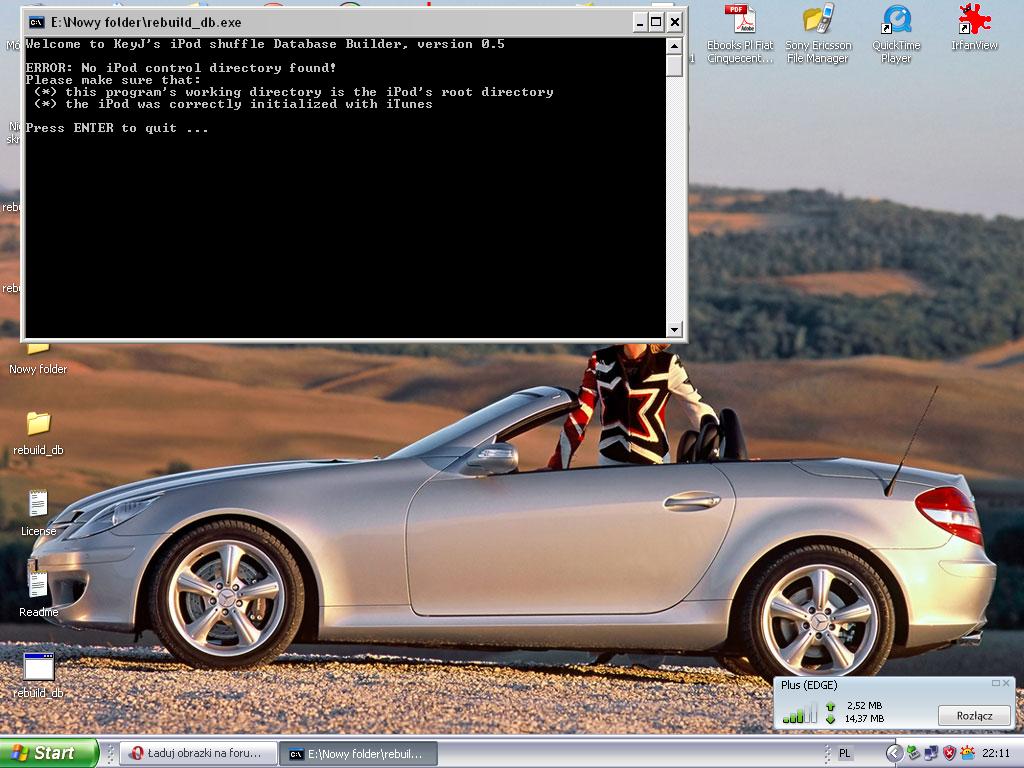Click the Rozłącz button in Plus (EDGE) popup
1024x768 pixels.
974,716
